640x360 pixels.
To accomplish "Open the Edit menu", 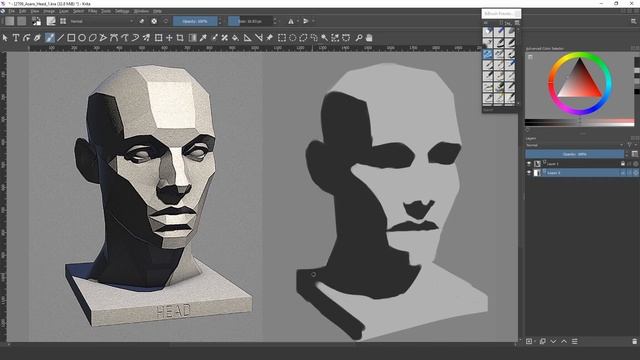I will pos(22,11).
